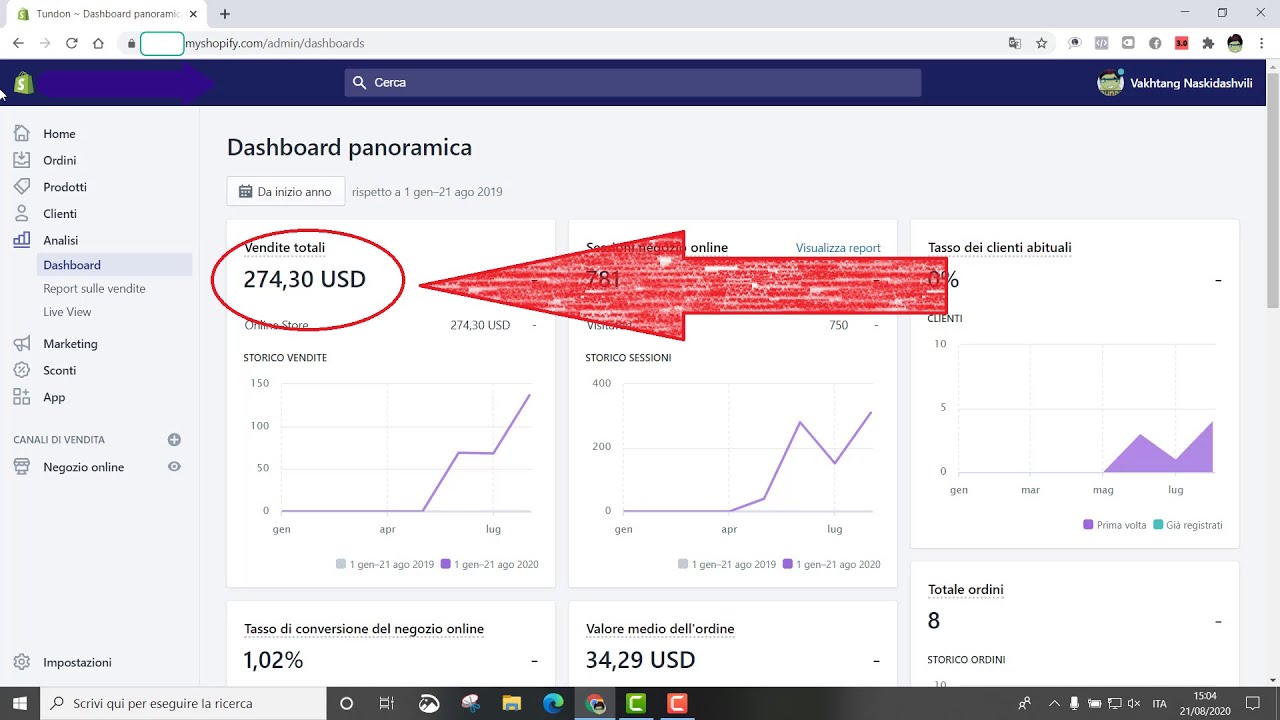Click the Visualizza report link
The height and width of the screenshot is (720, 1280).
click(838, 247)
